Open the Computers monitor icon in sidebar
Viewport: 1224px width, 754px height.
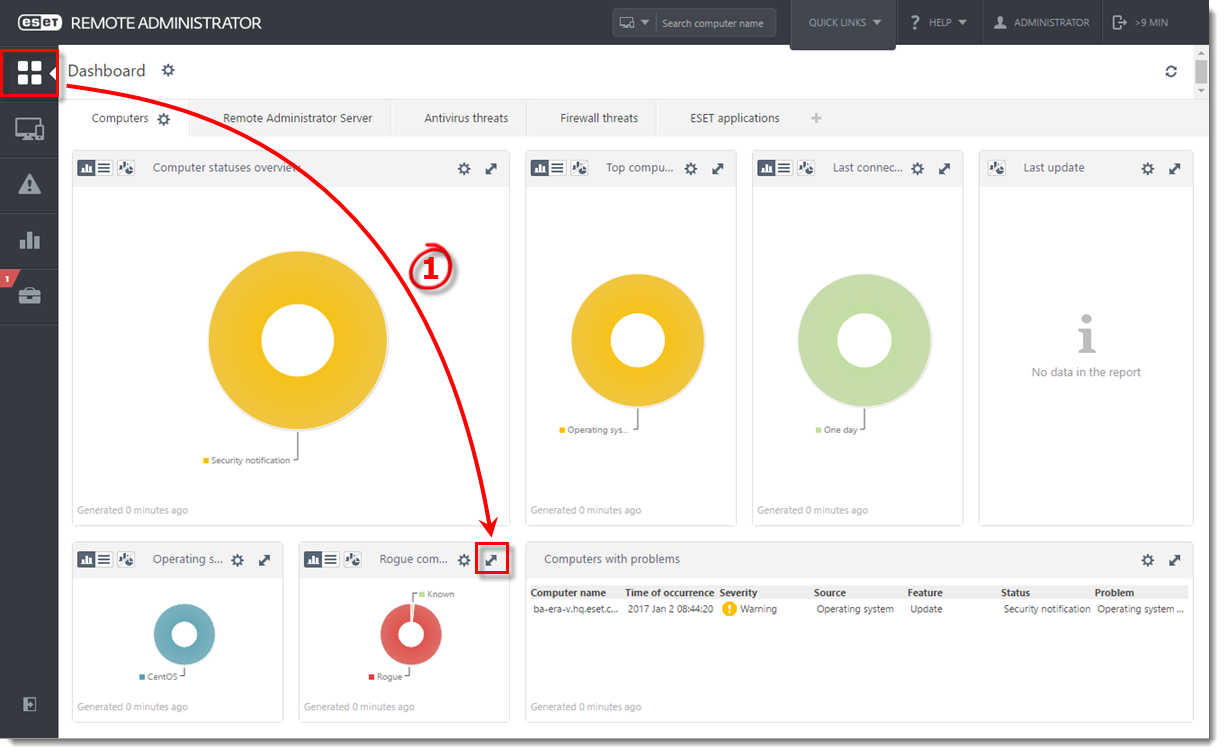tap(30, 129)
